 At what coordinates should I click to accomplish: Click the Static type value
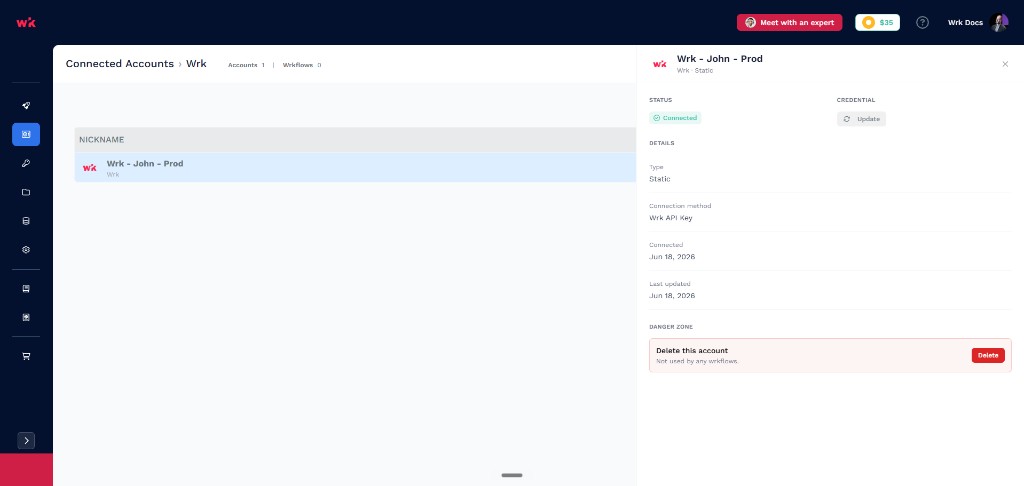point(660,179)
